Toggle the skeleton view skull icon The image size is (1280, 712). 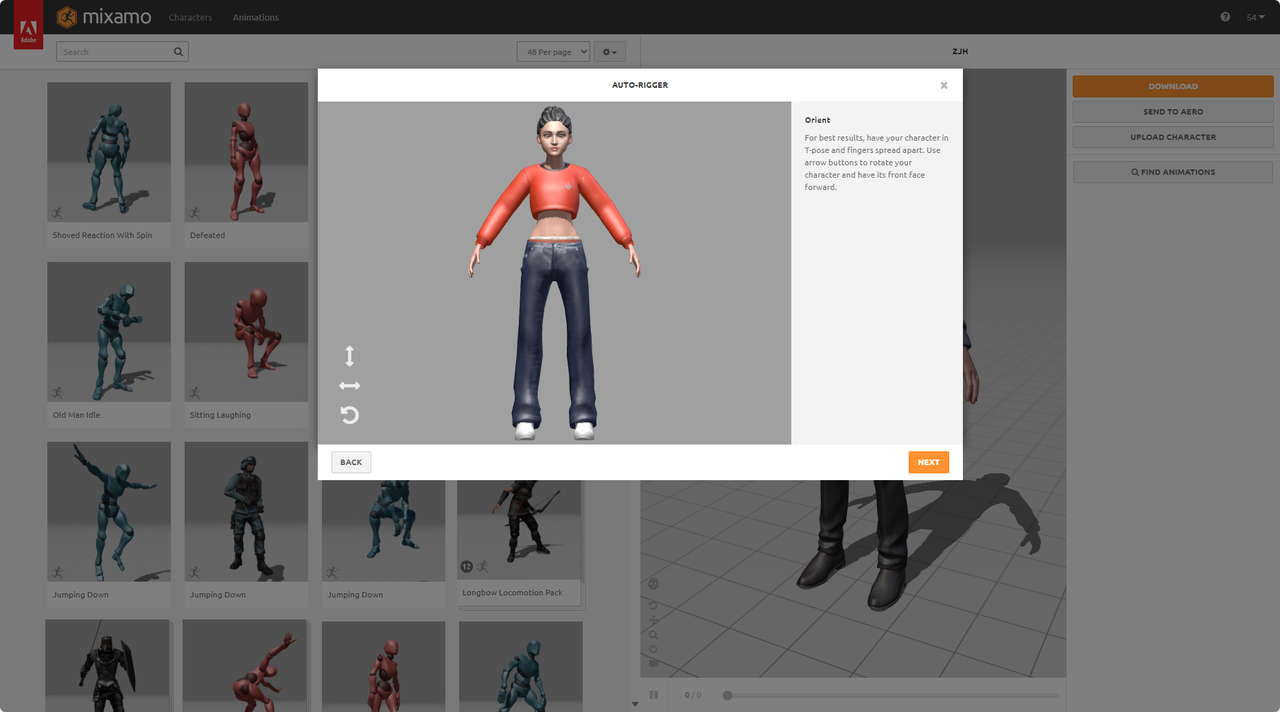(653, 584)
